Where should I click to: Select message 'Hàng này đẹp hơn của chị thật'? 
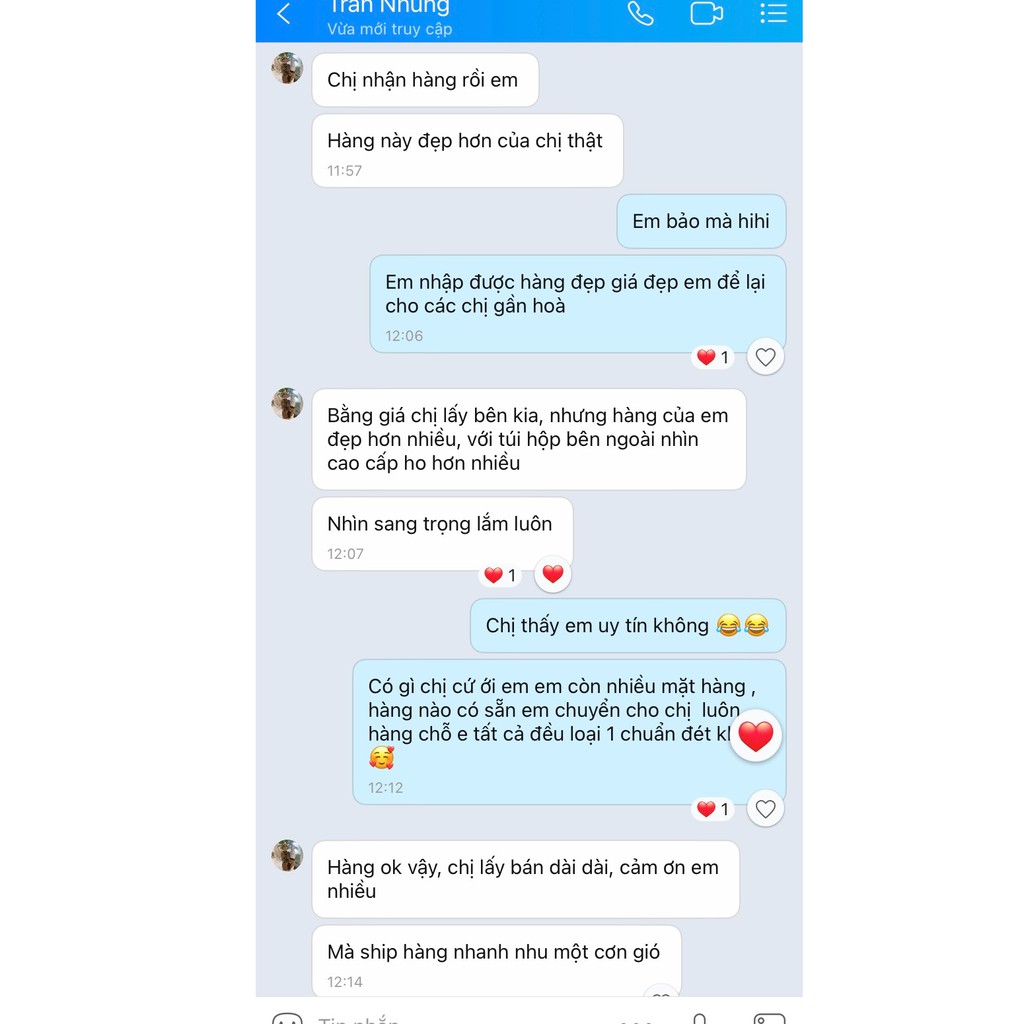(x=468, y=151)
